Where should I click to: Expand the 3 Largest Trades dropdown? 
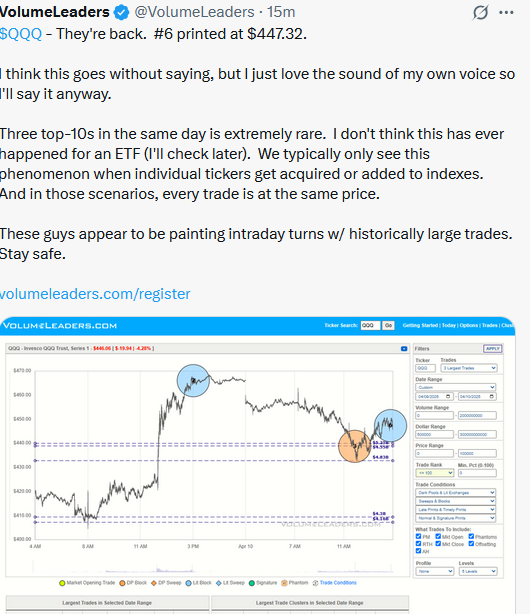click(469, 368)
